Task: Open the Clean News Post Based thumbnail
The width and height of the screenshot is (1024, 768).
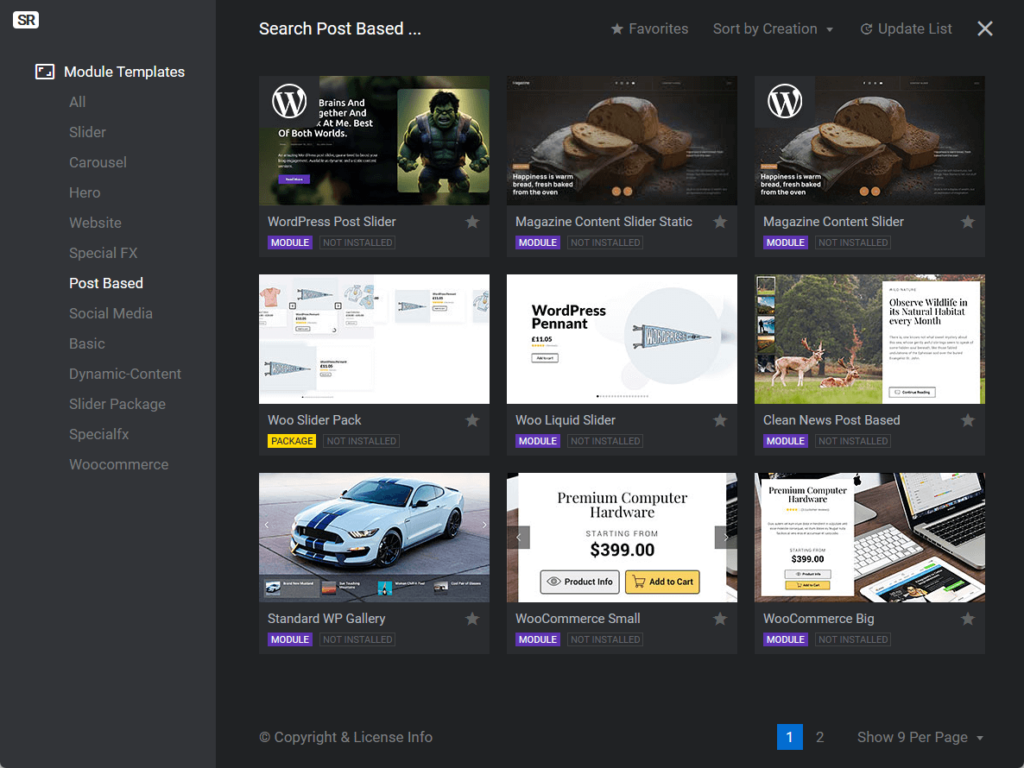Action: tap(869, 339)
